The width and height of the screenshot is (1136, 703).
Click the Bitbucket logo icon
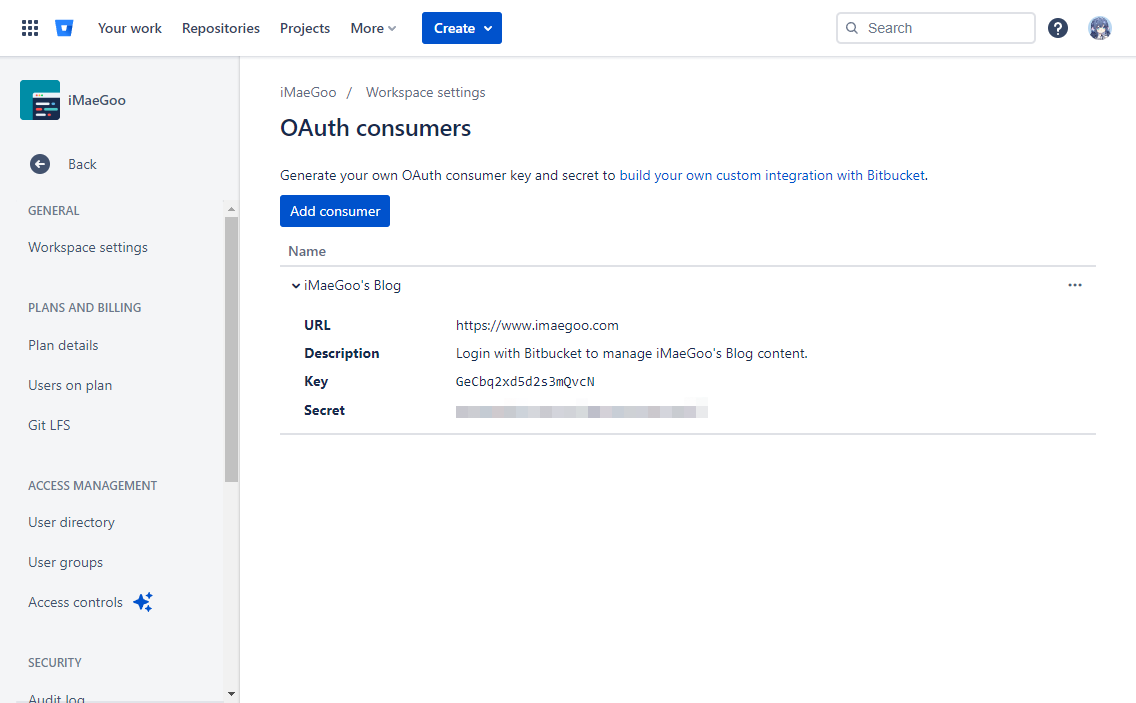point(64,28)
